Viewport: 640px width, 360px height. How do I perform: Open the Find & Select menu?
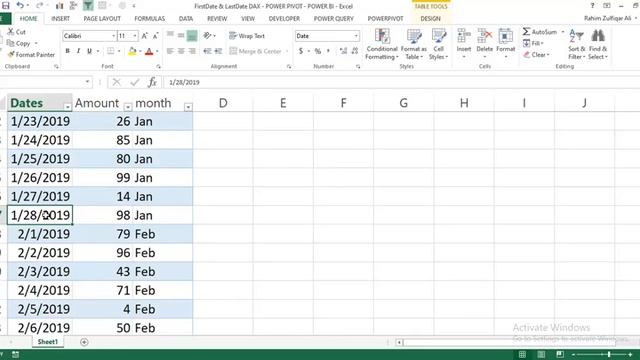(x=598, y=44)
